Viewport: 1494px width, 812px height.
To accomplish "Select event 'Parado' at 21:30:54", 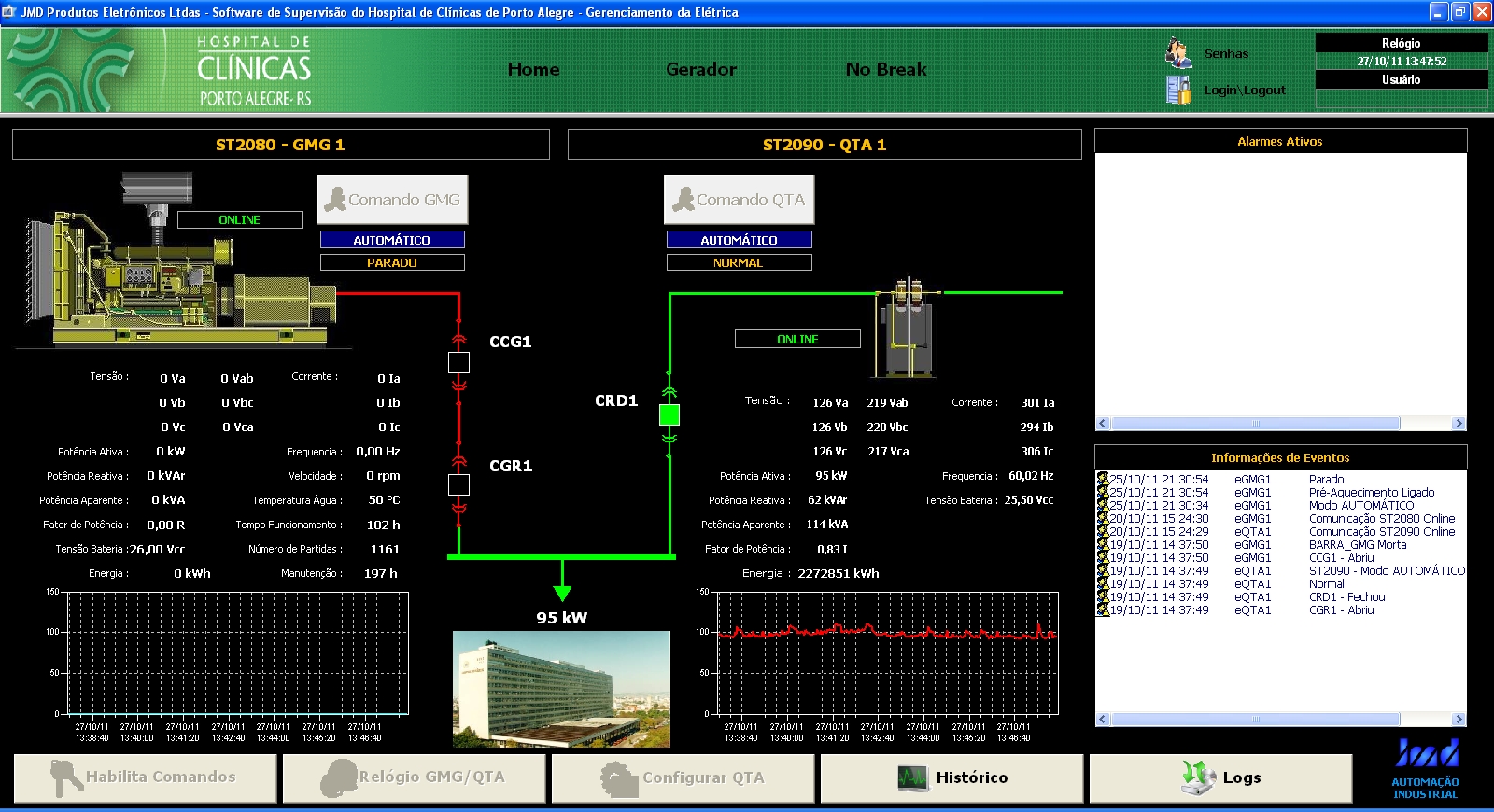I will tap(1280, 480).
